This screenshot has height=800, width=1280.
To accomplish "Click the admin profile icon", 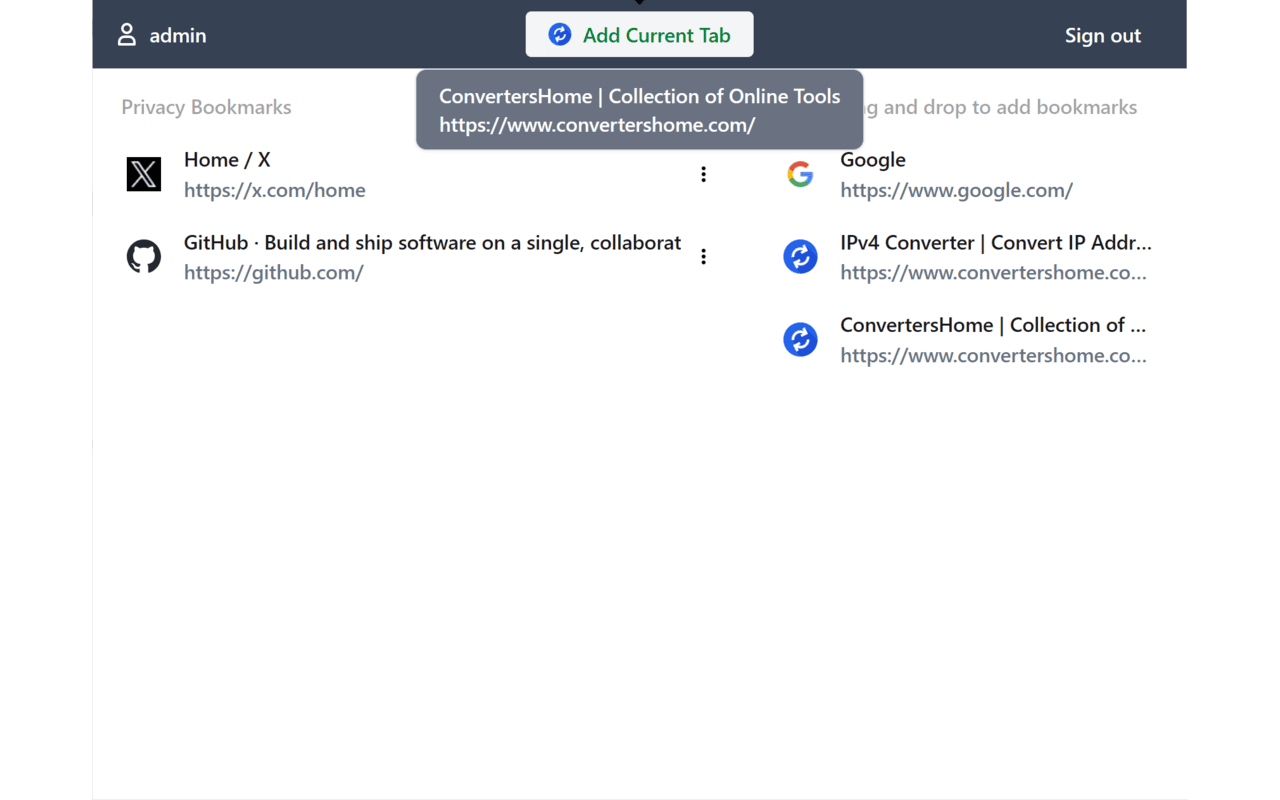I will click(x=127, y=34).
